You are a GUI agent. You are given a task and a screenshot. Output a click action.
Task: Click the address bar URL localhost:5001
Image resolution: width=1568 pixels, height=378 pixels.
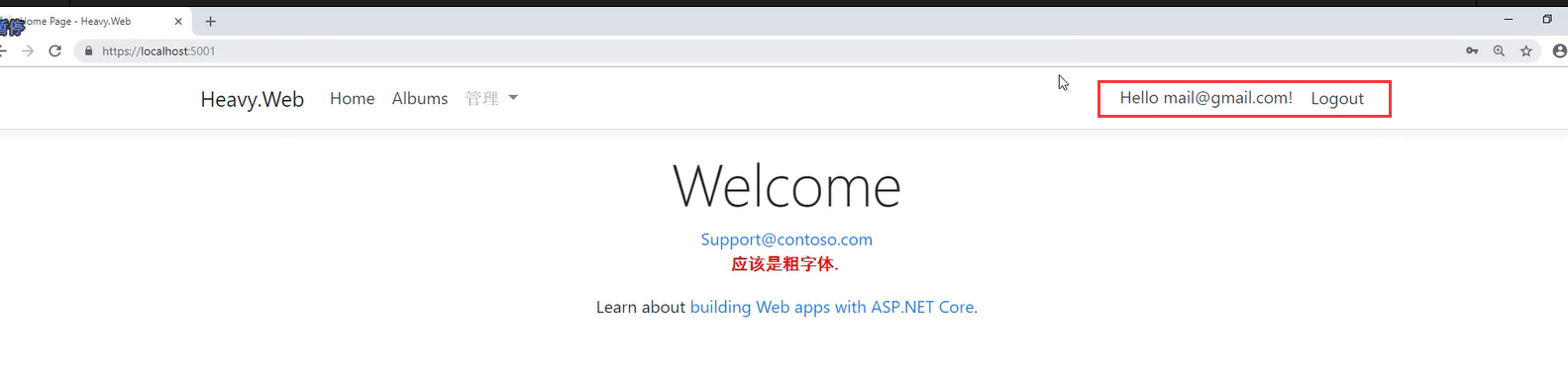(x=158, y=51)
